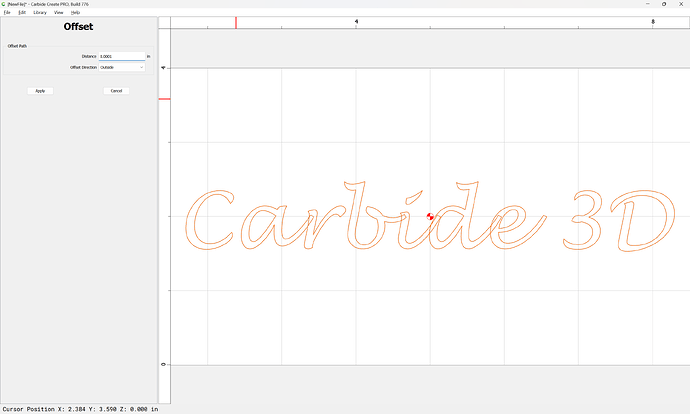Click the red marker on horizontal ruler

[236, 22]
